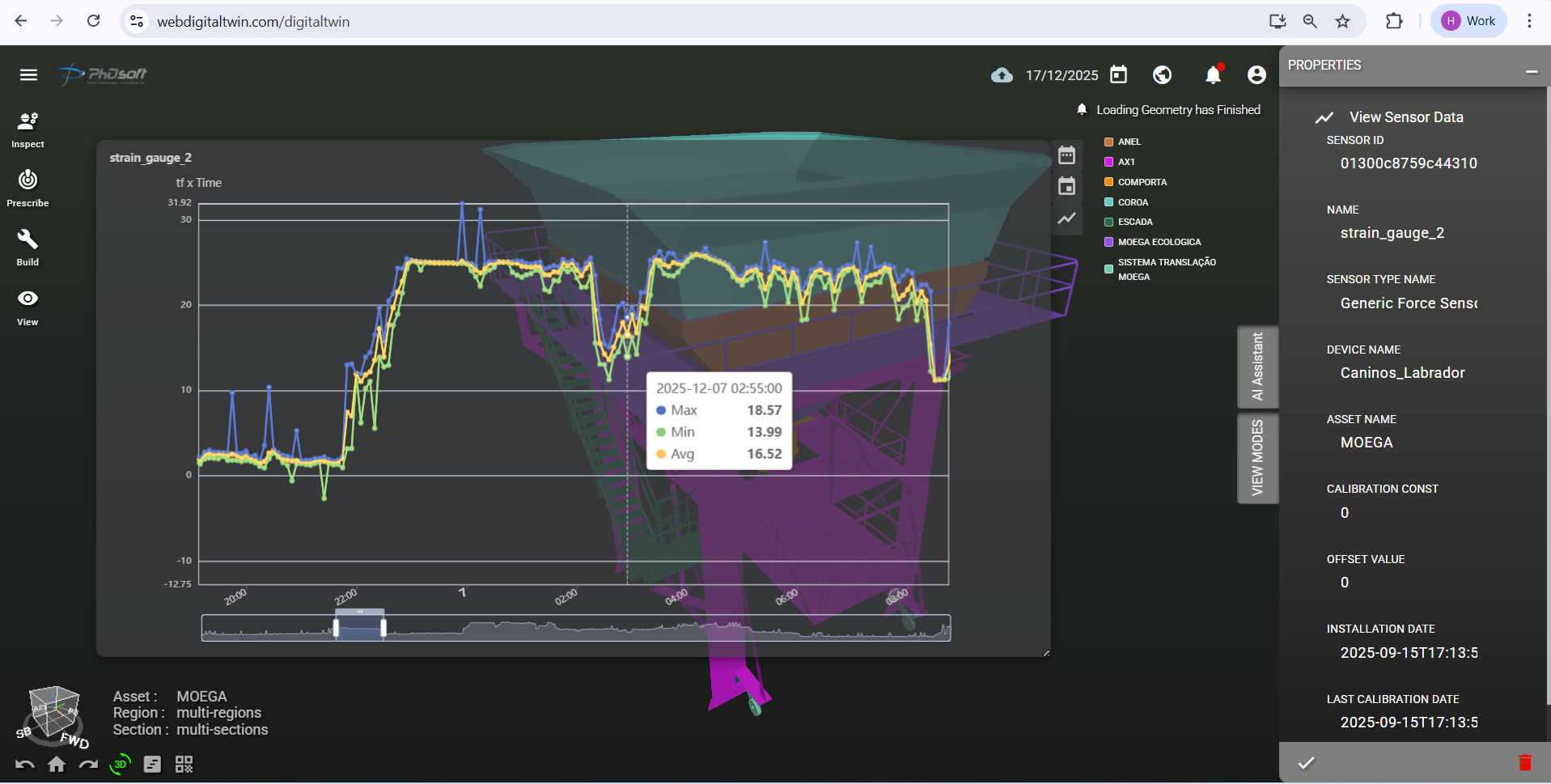Image resolution: width=1551 pixels, height=784 pixels.
Task: Click the browser extensions puzzle icon
Action: [x=1394, y=21]
